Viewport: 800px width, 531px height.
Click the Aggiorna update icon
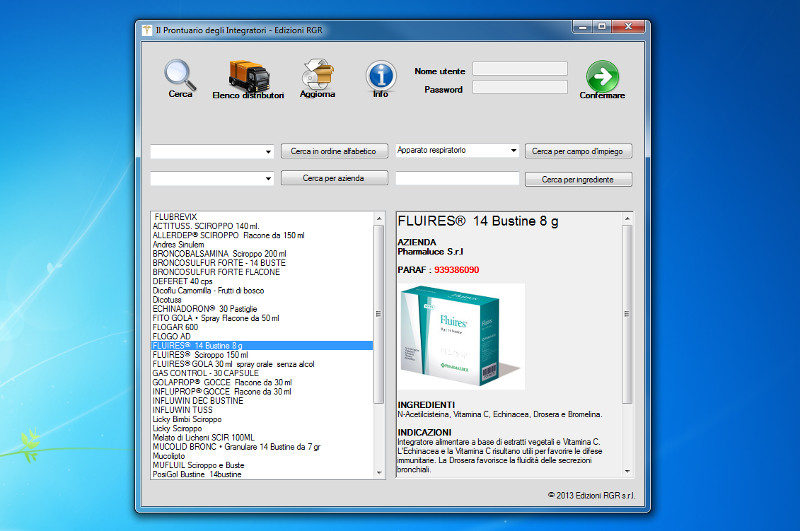317,74
